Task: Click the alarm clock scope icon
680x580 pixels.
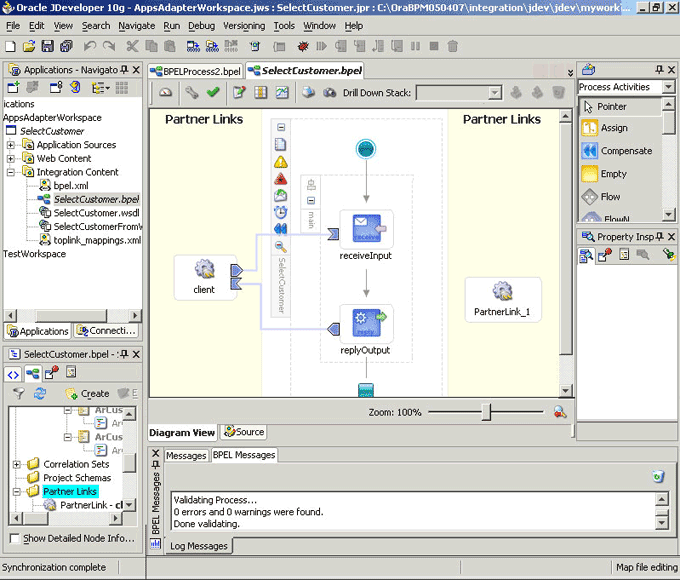Action: tap(281, 213)
